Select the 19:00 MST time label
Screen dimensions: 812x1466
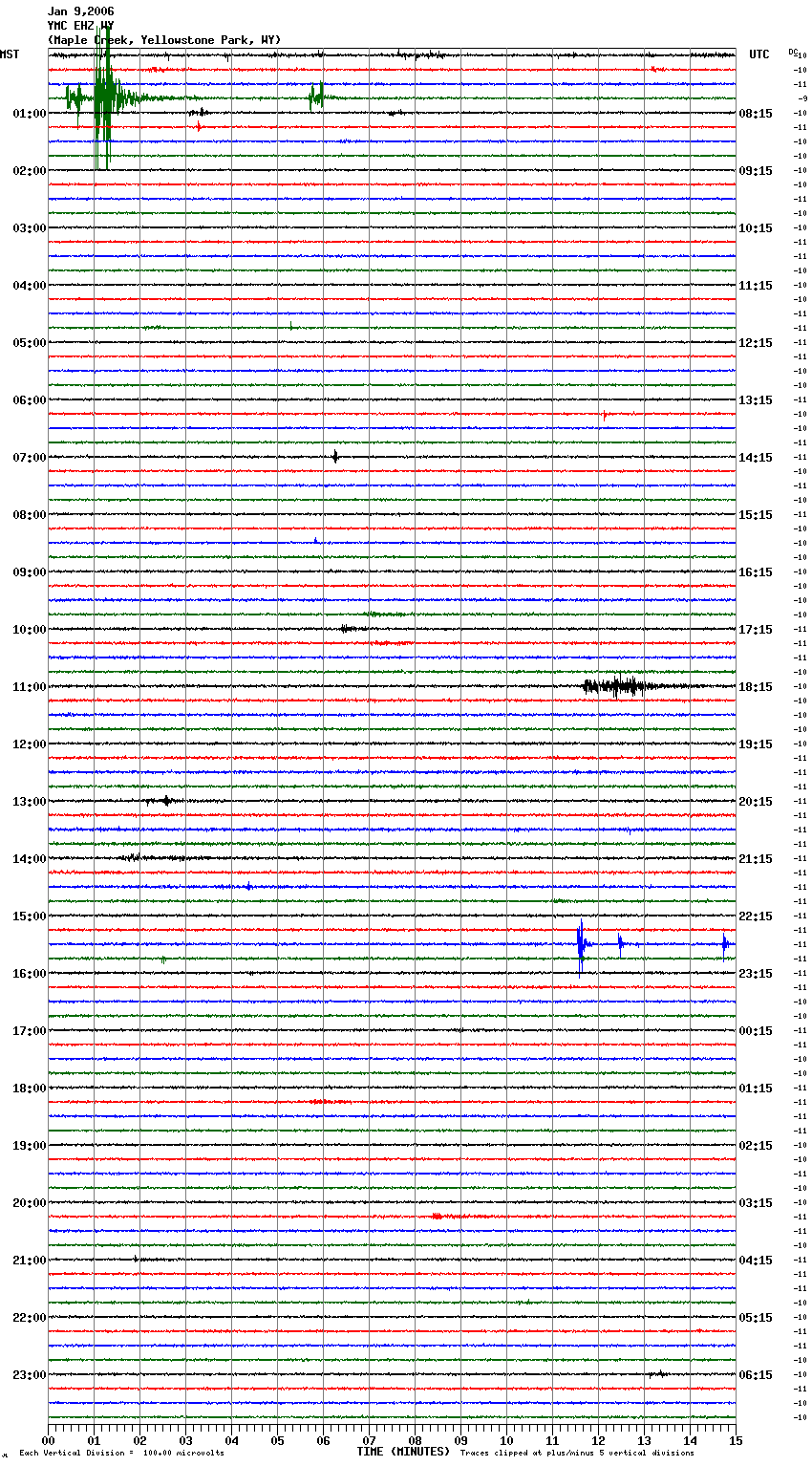[x=30, y=1146]
